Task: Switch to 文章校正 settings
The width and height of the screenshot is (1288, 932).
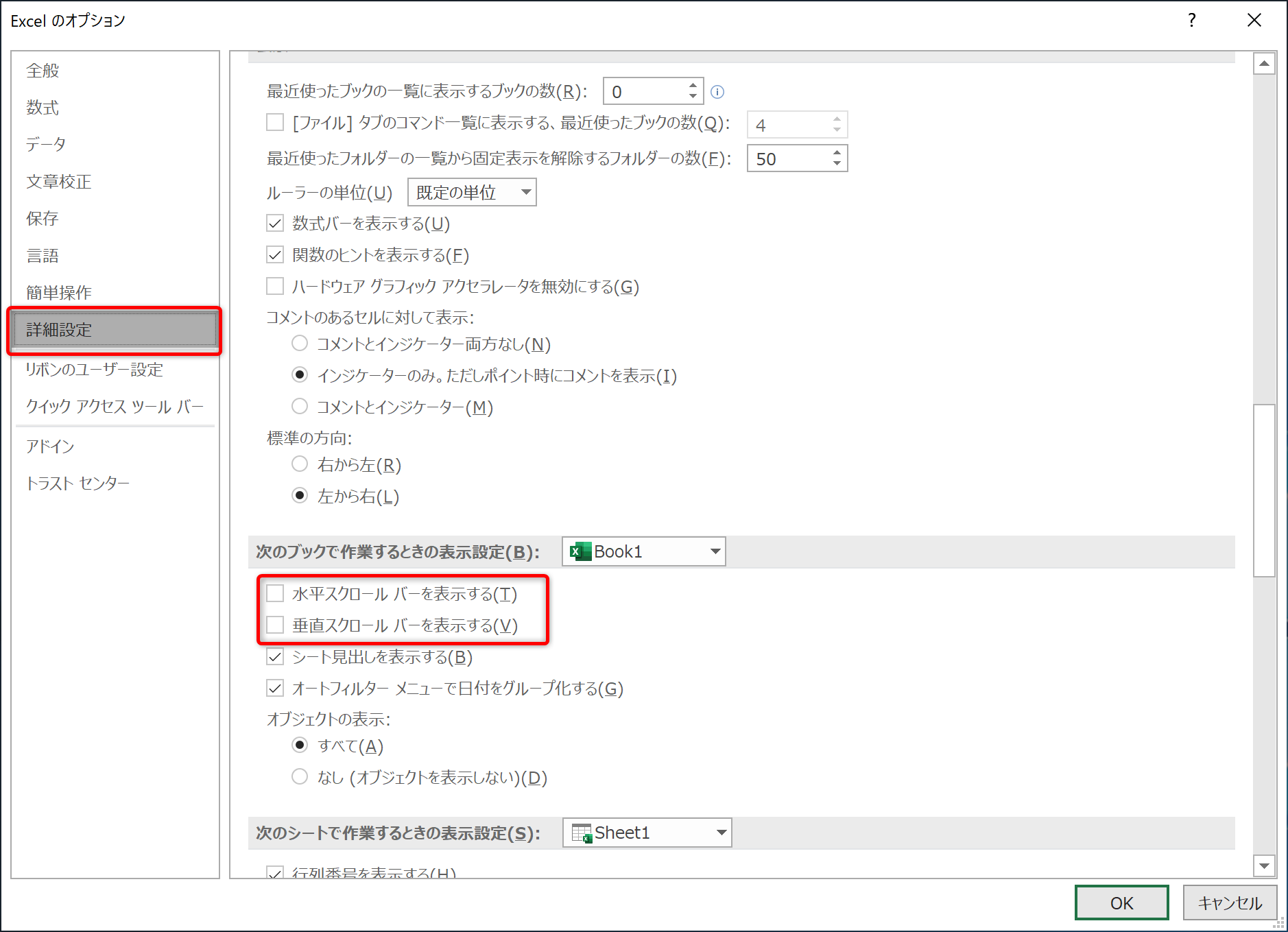Action: click(x=115, y=182)
